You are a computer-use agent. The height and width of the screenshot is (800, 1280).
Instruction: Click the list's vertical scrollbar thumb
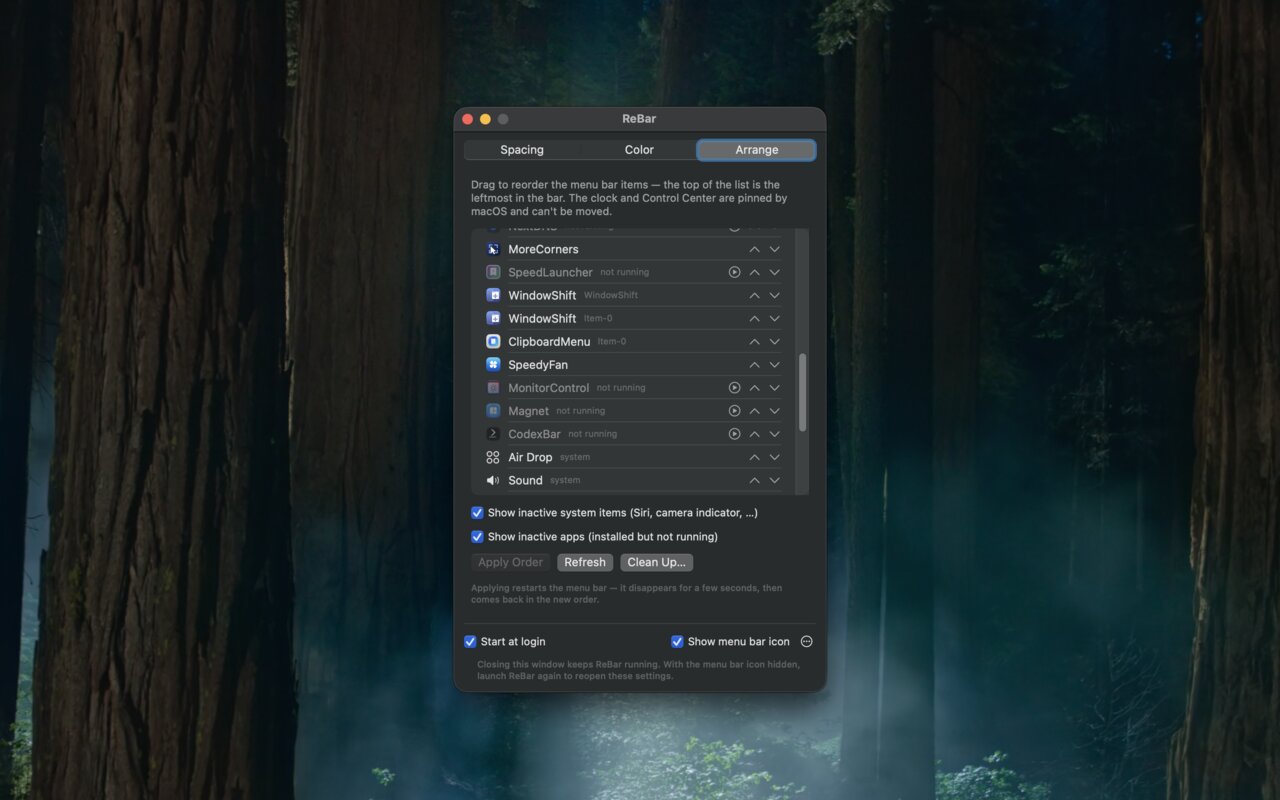click(x=802, y=392)
